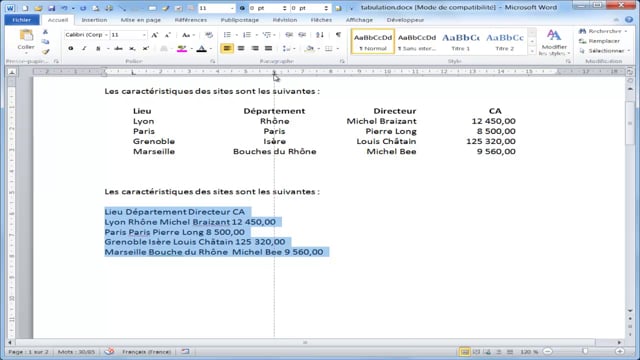Viewport: 640px width, 360px height.
Task: Open the highlight color dropdown arrow
Action: point(191,49)
